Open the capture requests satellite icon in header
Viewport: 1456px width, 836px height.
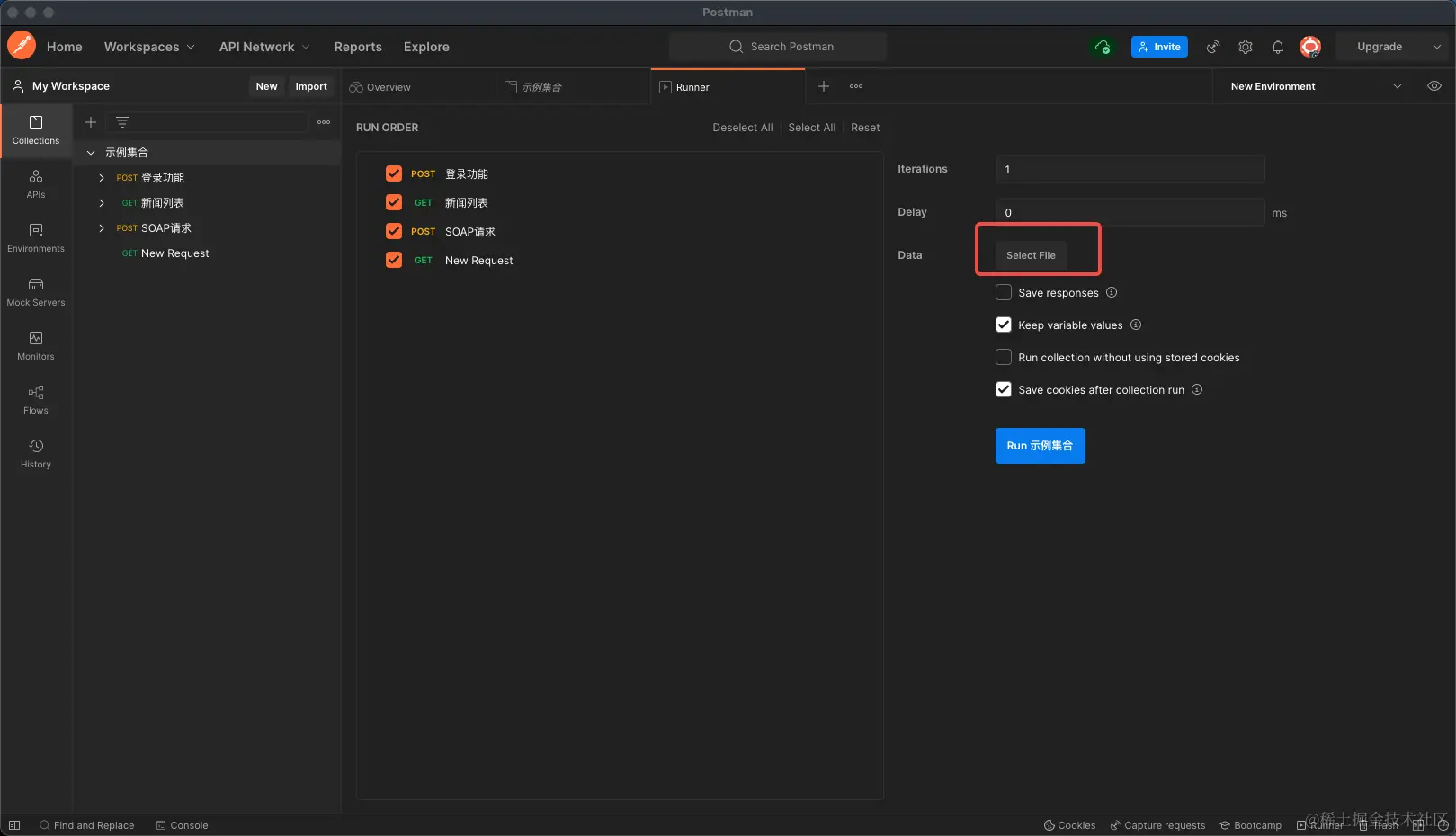pyautogui.click(x=1213, y=47)
